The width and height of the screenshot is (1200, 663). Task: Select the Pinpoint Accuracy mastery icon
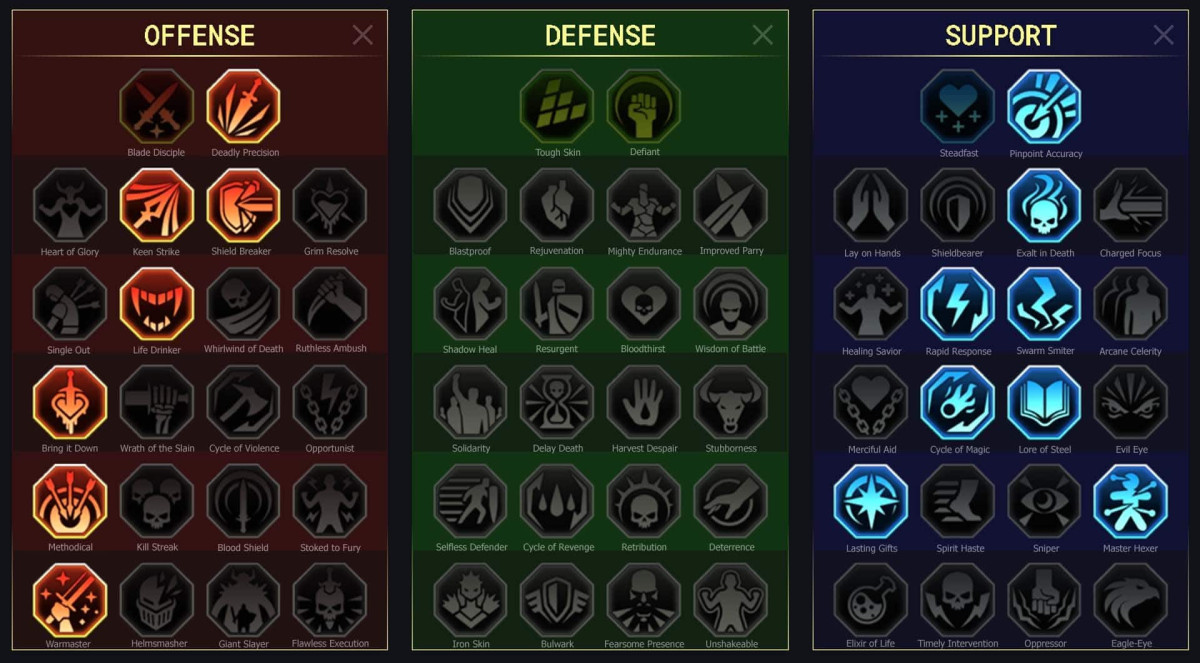click(x=1045, y=106)
